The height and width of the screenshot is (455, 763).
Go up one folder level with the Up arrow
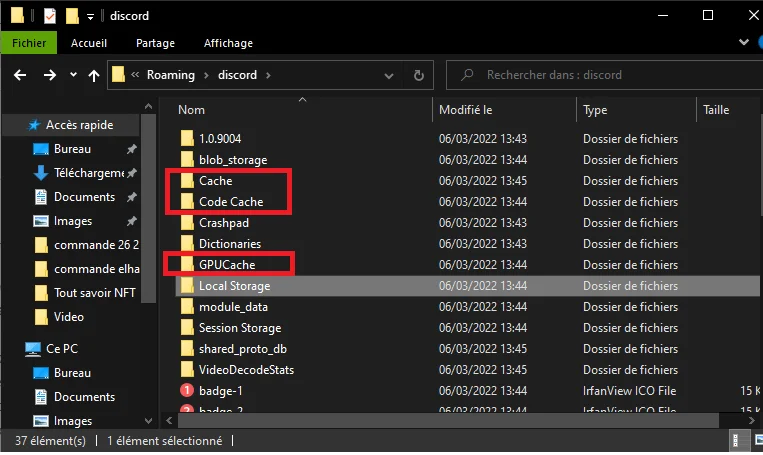tap(94, 75)
